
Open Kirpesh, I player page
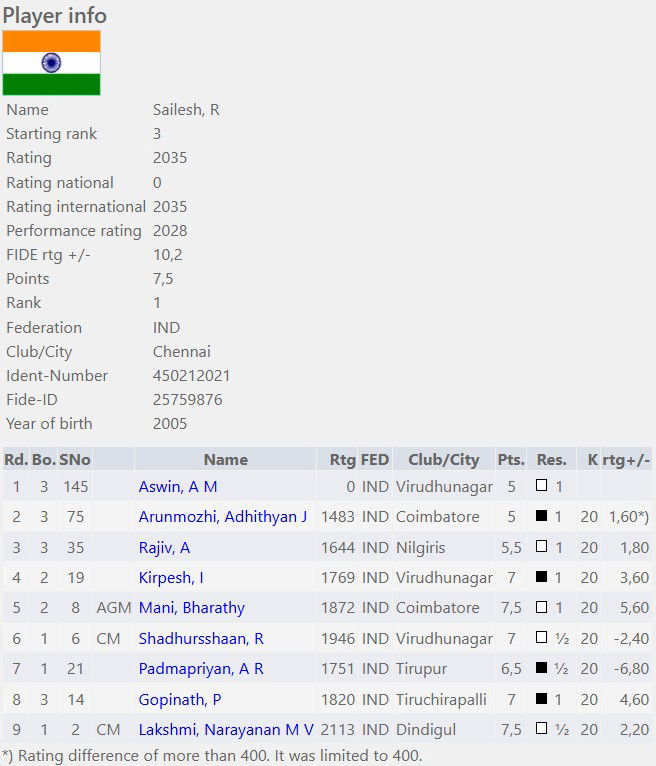click(170, 578)
